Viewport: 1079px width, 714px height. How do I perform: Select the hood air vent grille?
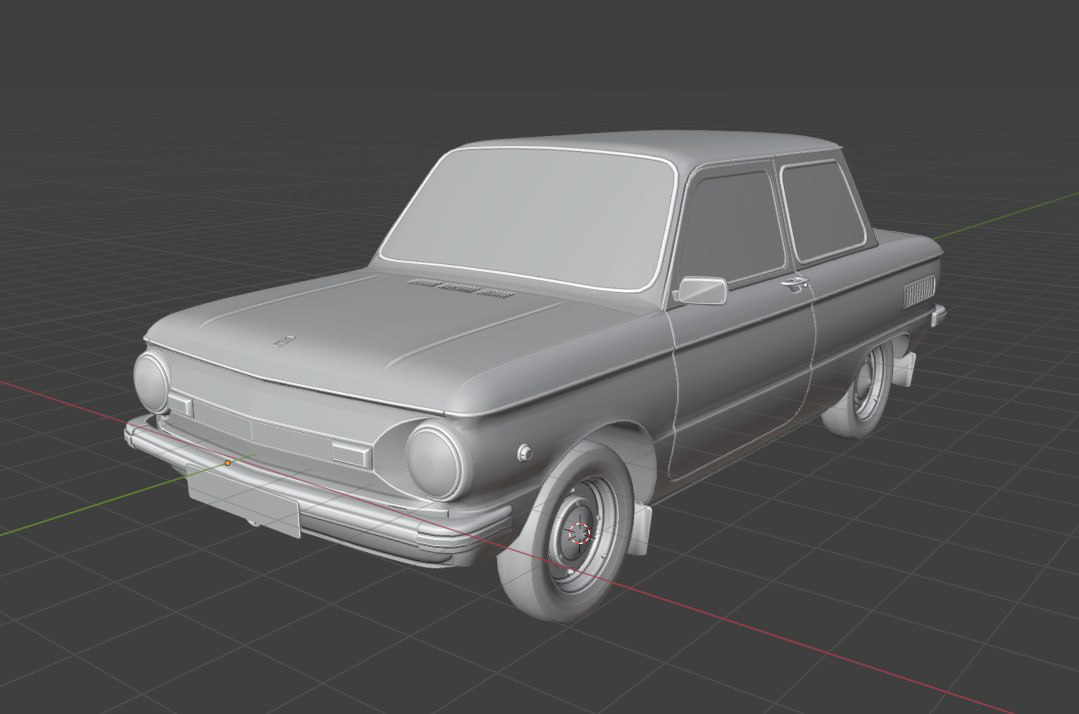[461, 289]
